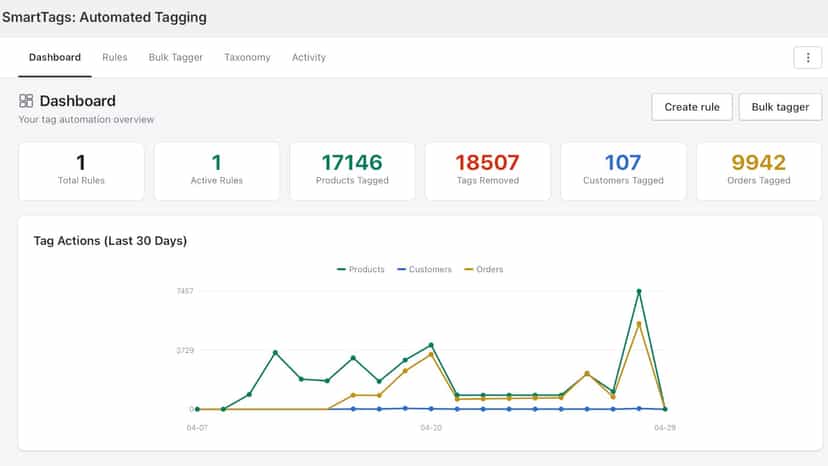
Task: Click the Bulk tagger button
Action: [x=780, y=107]
